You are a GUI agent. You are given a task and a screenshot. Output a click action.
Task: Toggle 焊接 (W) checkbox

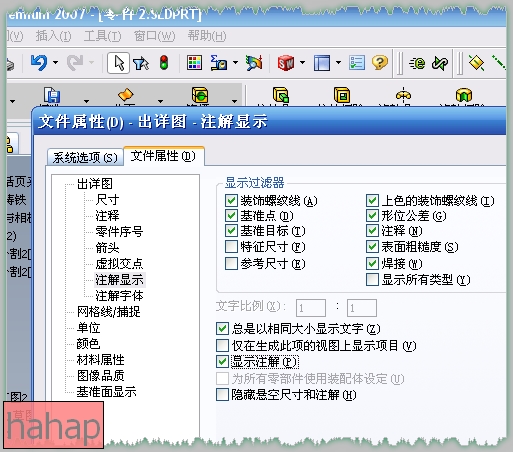[372, 263]
